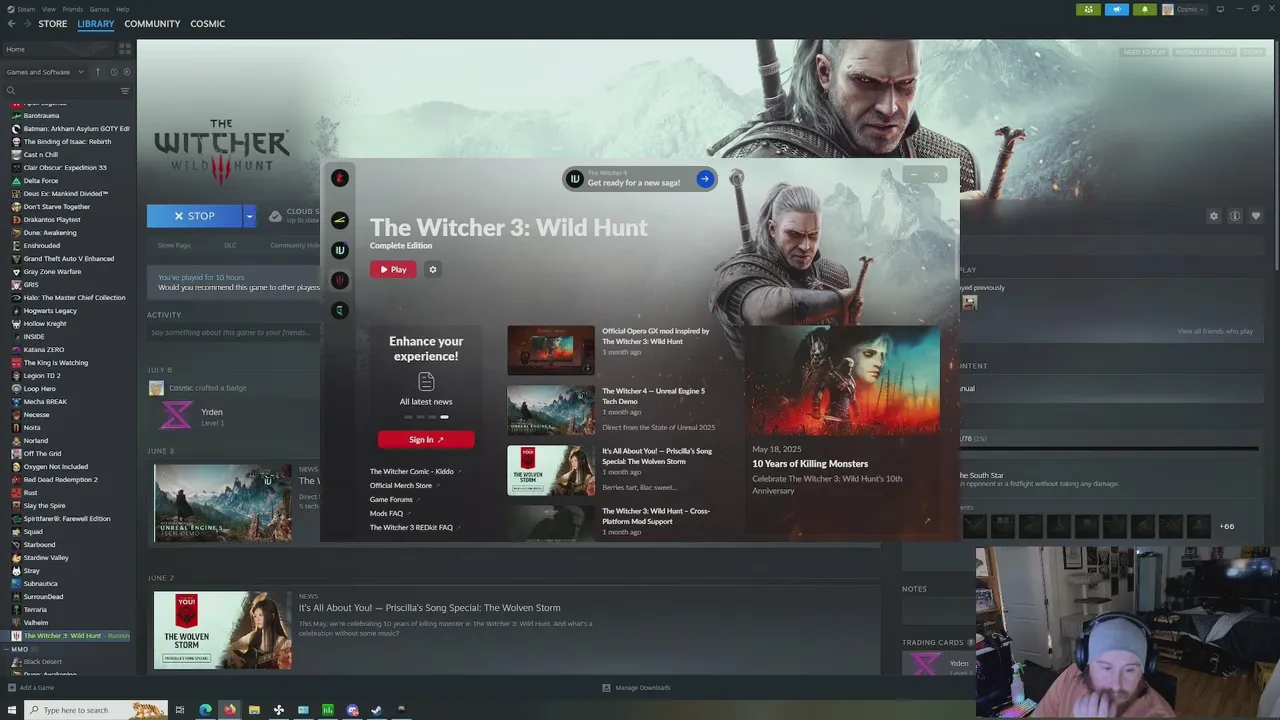Image resolution: width=1280 pixels, height=720 pixels.
Task: Open DLC tab on game page
Action: click(x=230, y=245)
